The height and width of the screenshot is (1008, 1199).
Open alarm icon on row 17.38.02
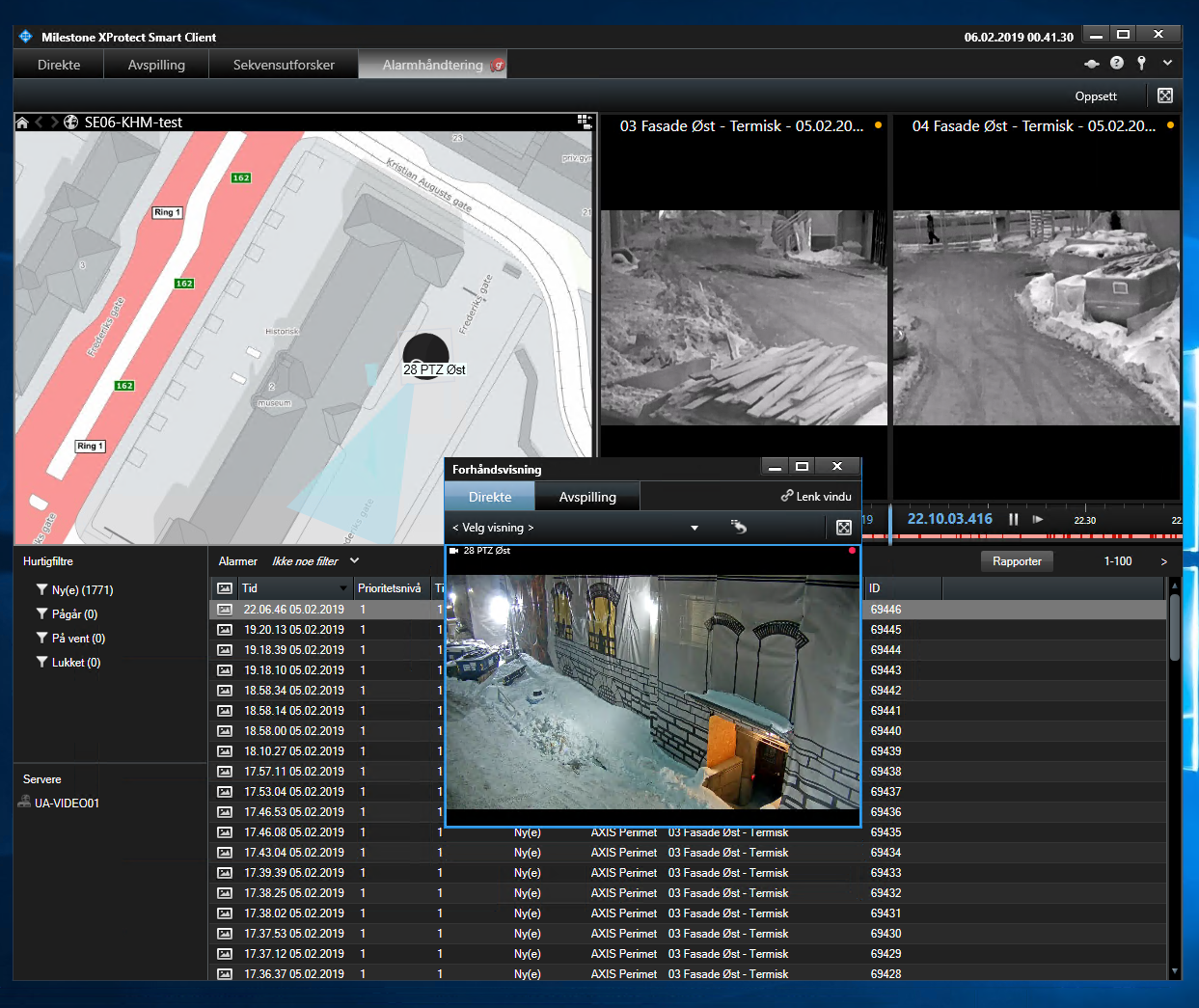[225, 913]
